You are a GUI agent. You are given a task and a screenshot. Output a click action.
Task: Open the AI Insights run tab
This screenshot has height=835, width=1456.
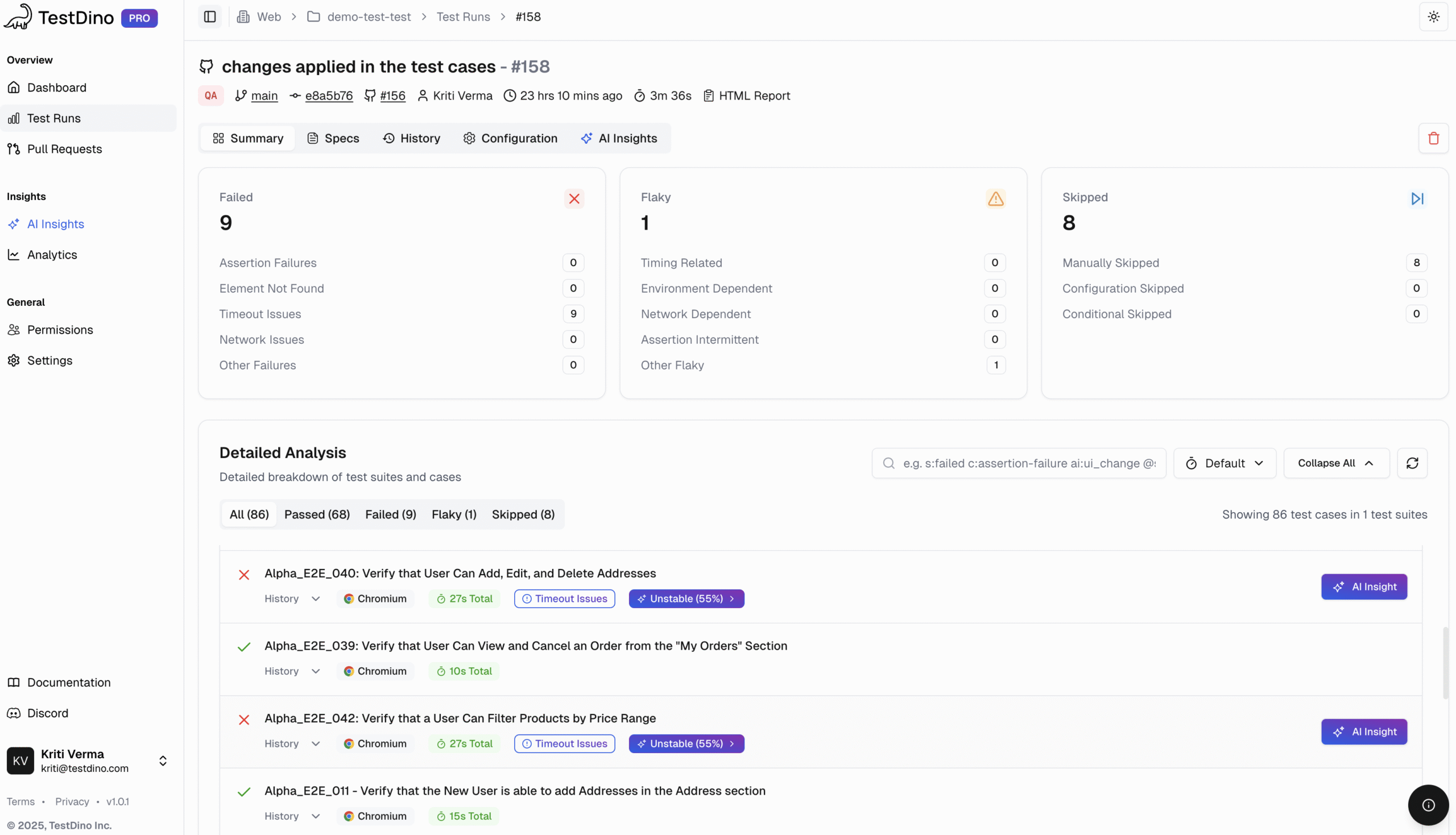point(619,138)
